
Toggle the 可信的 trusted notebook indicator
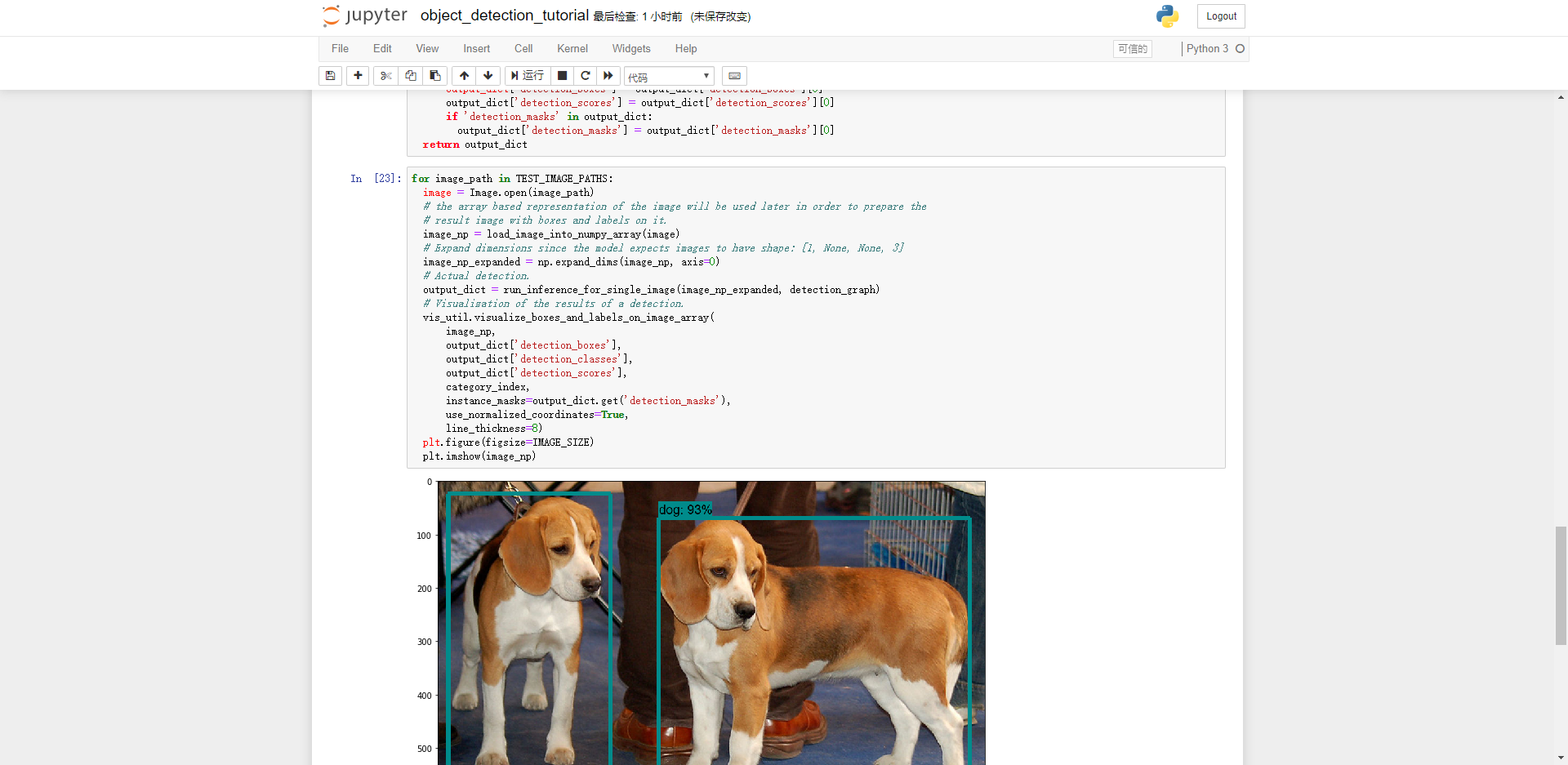coord(1133,49)
